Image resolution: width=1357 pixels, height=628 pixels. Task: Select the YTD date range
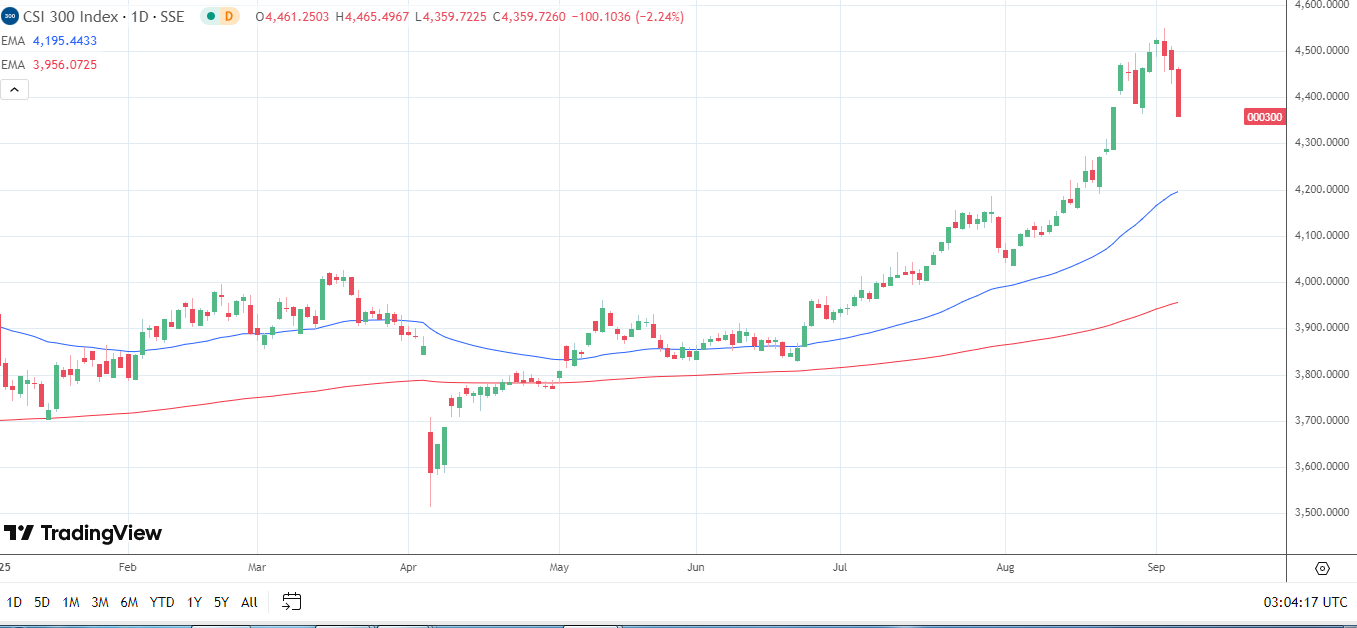(x=162, y=602)
